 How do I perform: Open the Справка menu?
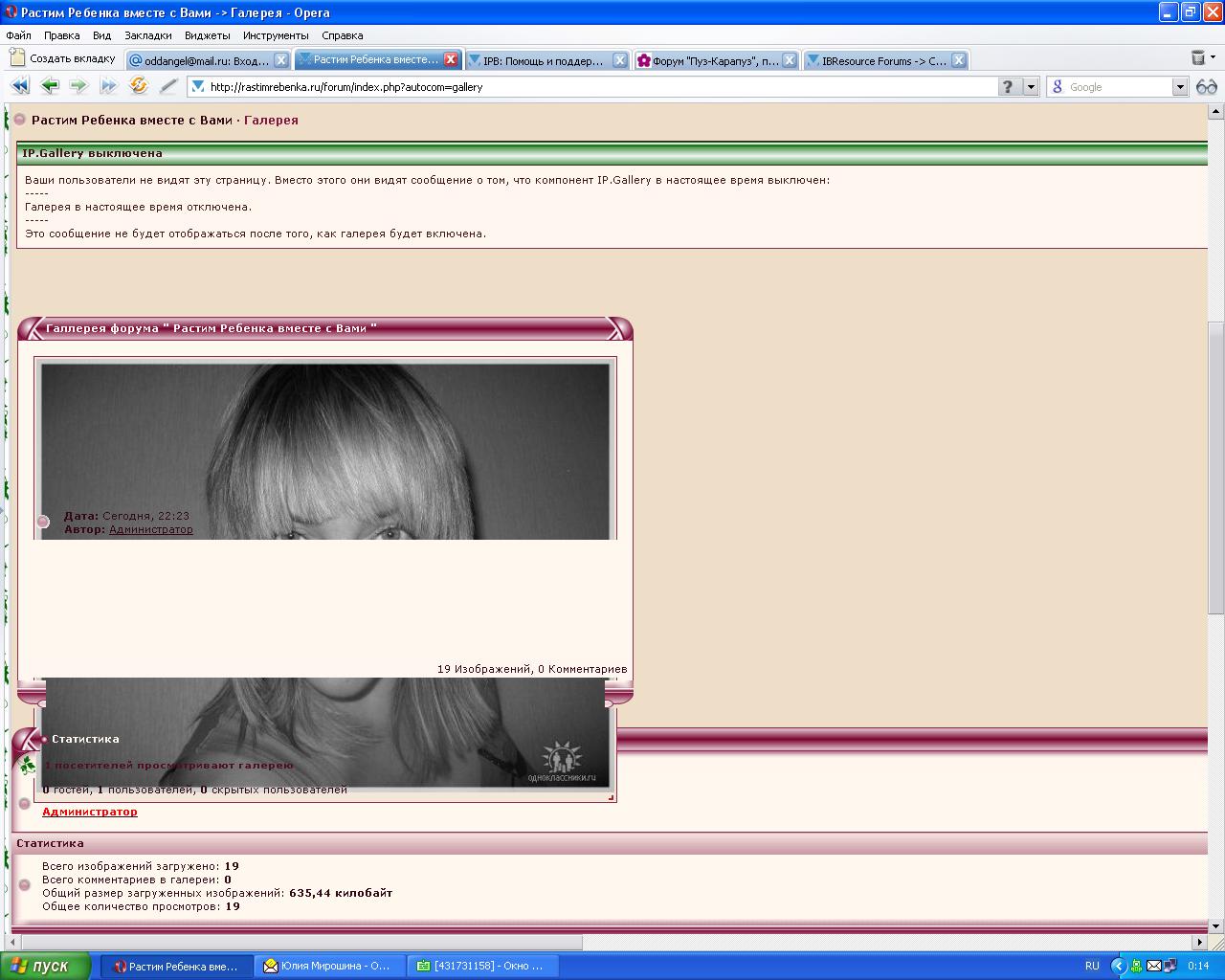point(343,35)
